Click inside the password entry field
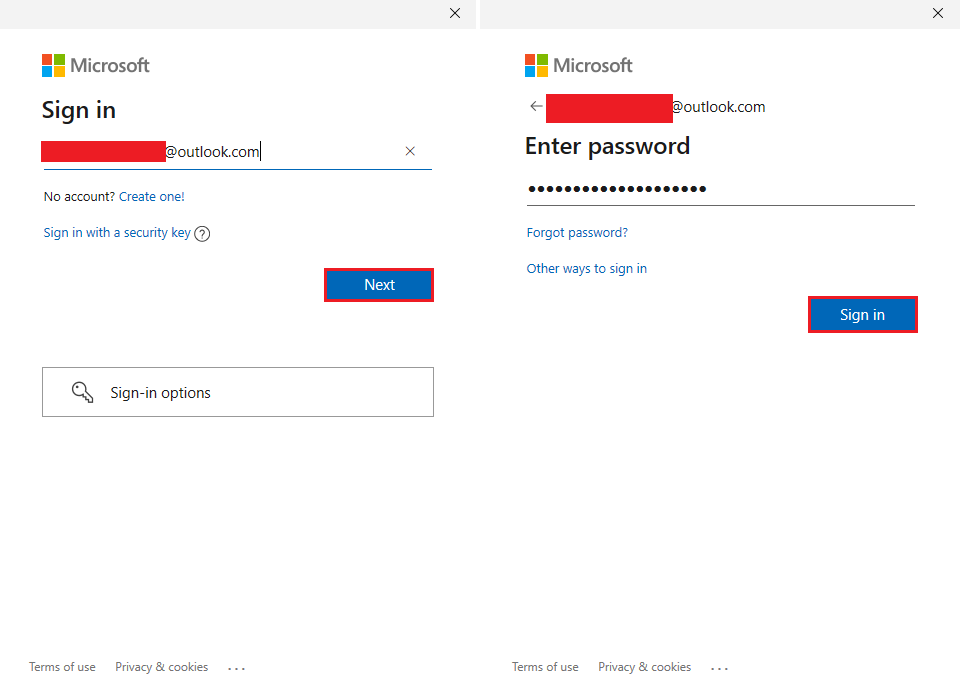Image resolution: width=960 pixels, height=691 pixels. click(700, 189)
